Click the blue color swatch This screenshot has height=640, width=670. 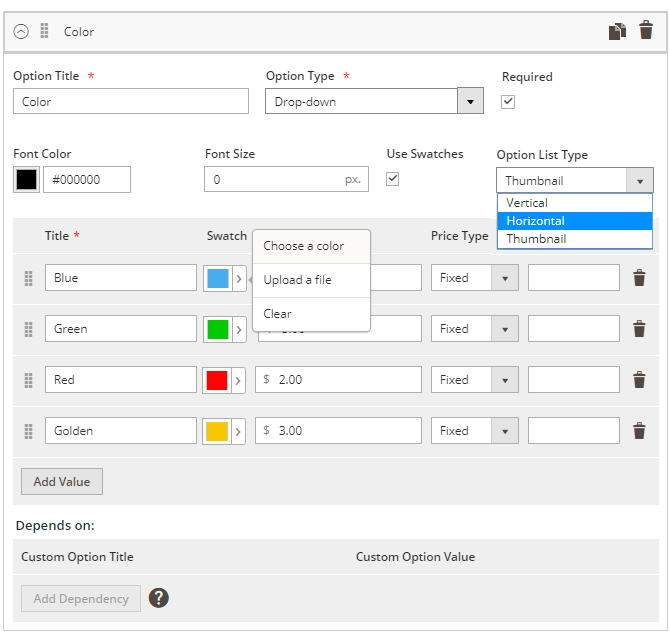pyautogui.click(x=218, y=279)
